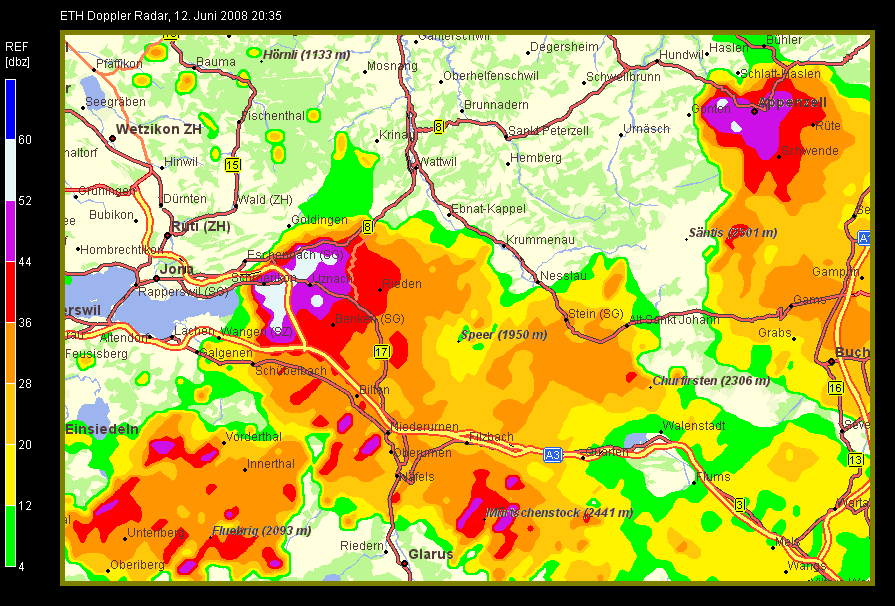
Task: Click the 'Mürtschenstock (2441 m)' peak label
Action: coord(559,512)
